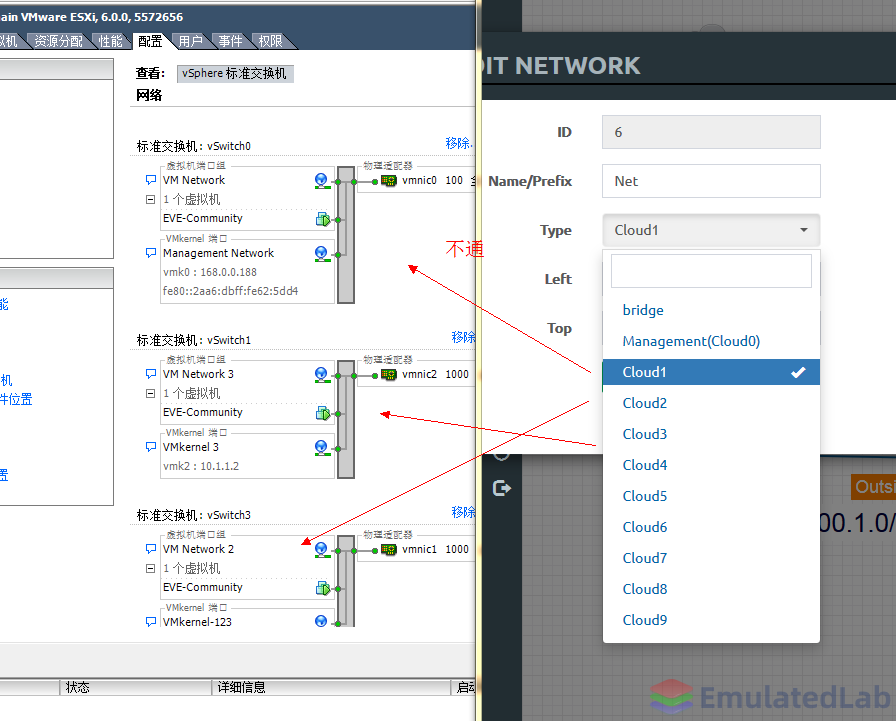Switch to the 事件 tab
896x721 pixels.
point(230,41)
